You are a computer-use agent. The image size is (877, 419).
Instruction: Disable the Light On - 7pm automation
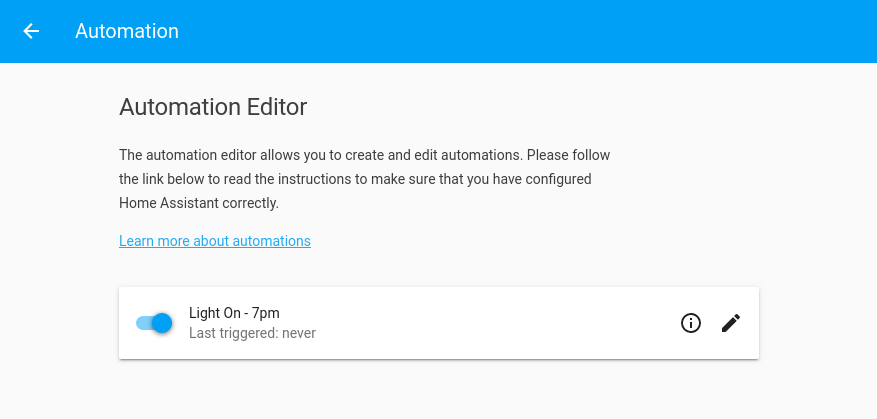(x=155, y=323)
